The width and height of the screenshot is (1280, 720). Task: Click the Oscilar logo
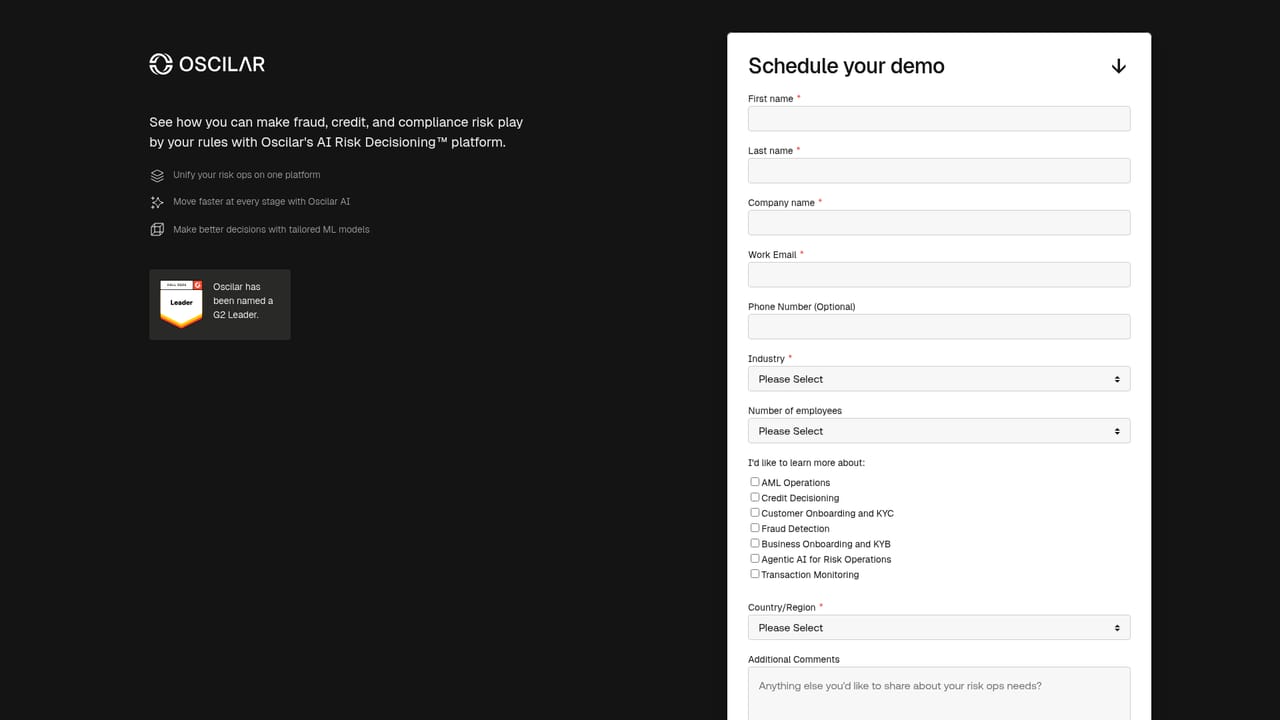coord(207,64)
